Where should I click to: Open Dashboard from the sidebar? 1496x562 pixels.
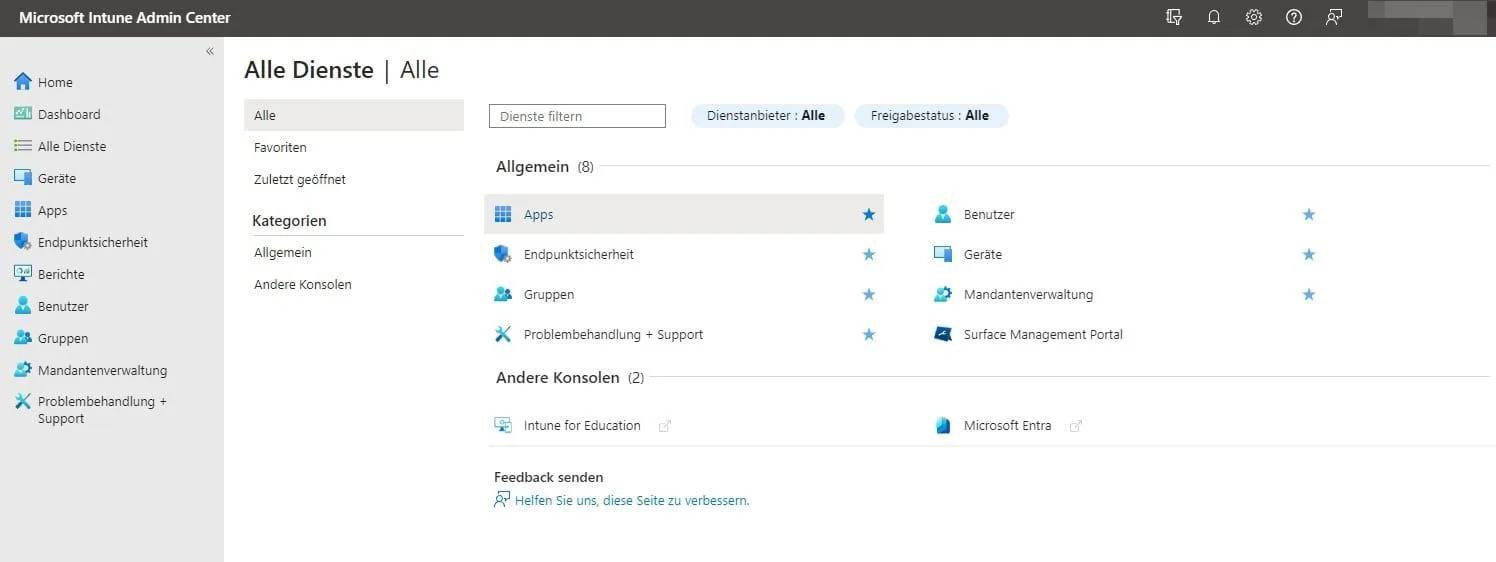tap(69, 114)
